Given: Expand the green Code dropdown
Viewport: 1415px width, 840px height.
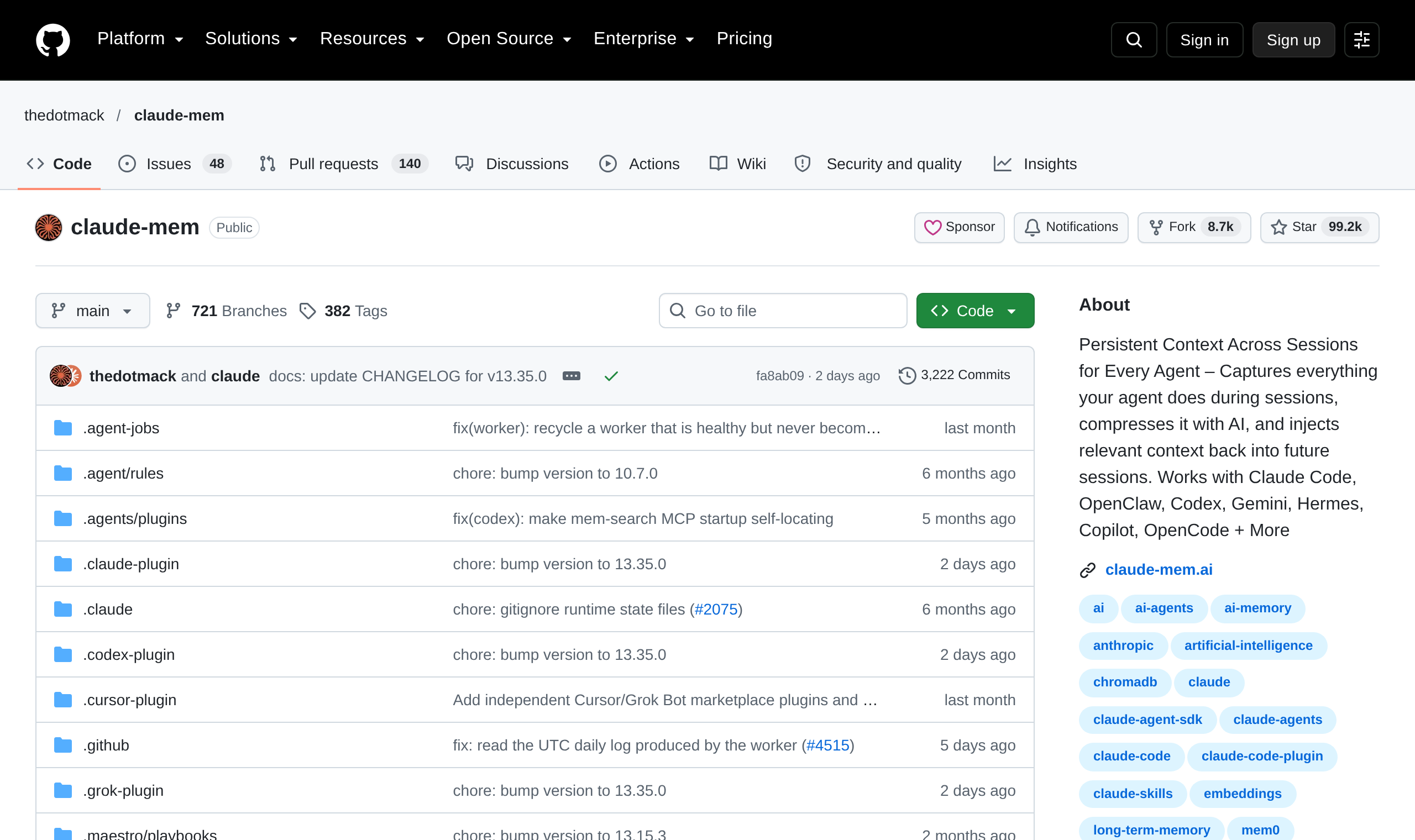Looking at the screenshot, I should click(x=974, y=311).
